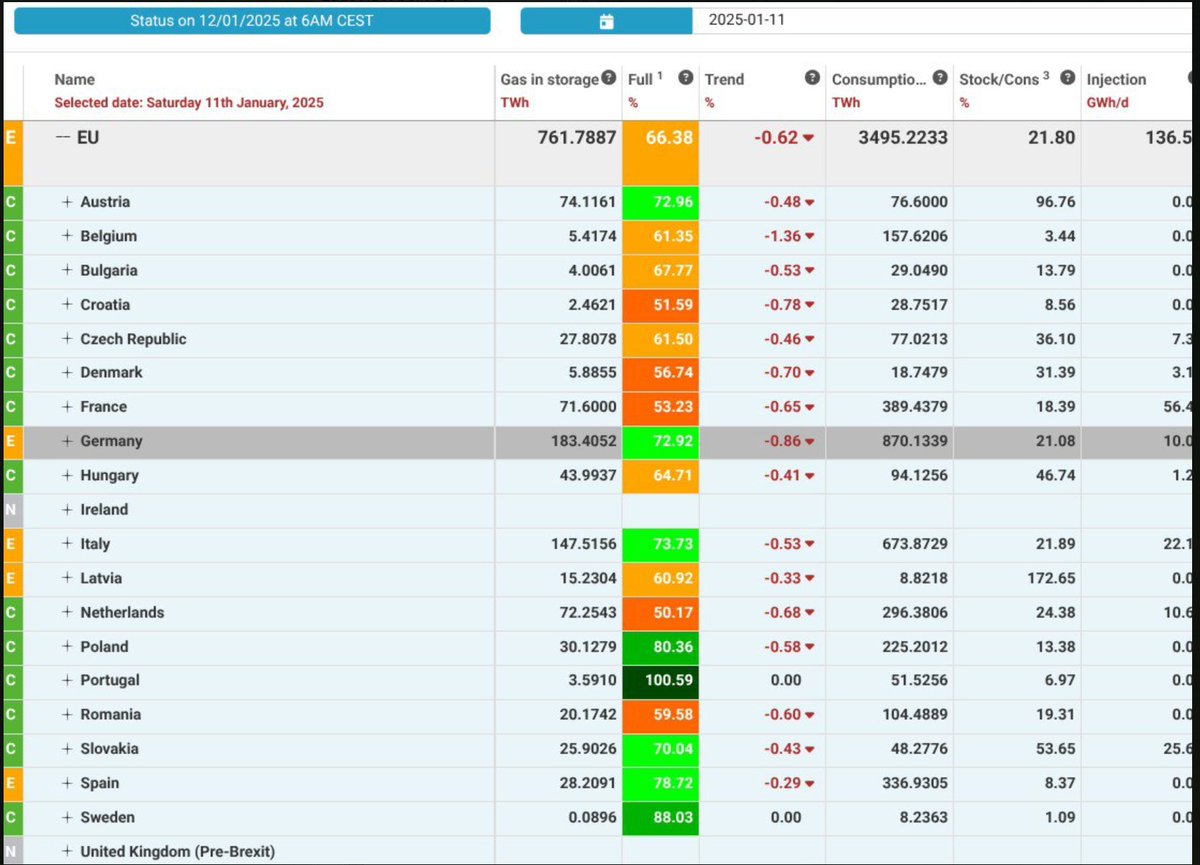Show help for the Consumption column
Image resolution: width=1200 pixels, height=865 pixels.
940,78
